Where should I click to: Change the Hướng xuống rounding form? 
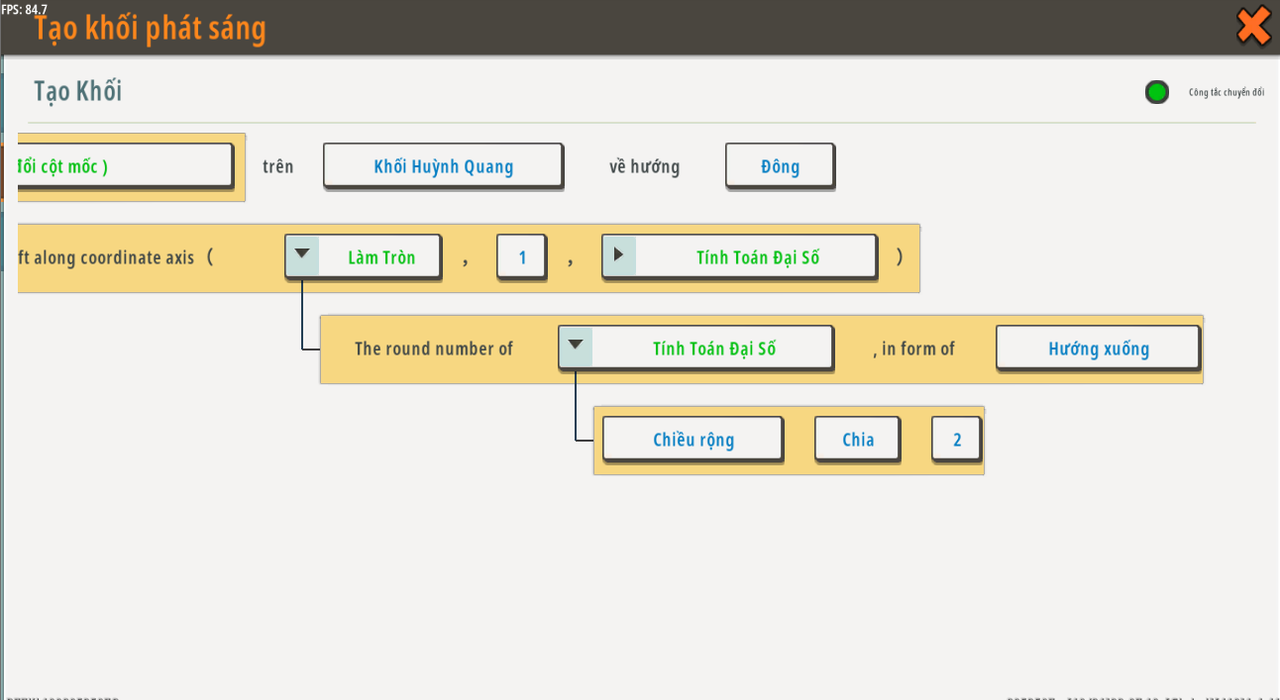click(x=1098, y=349)
